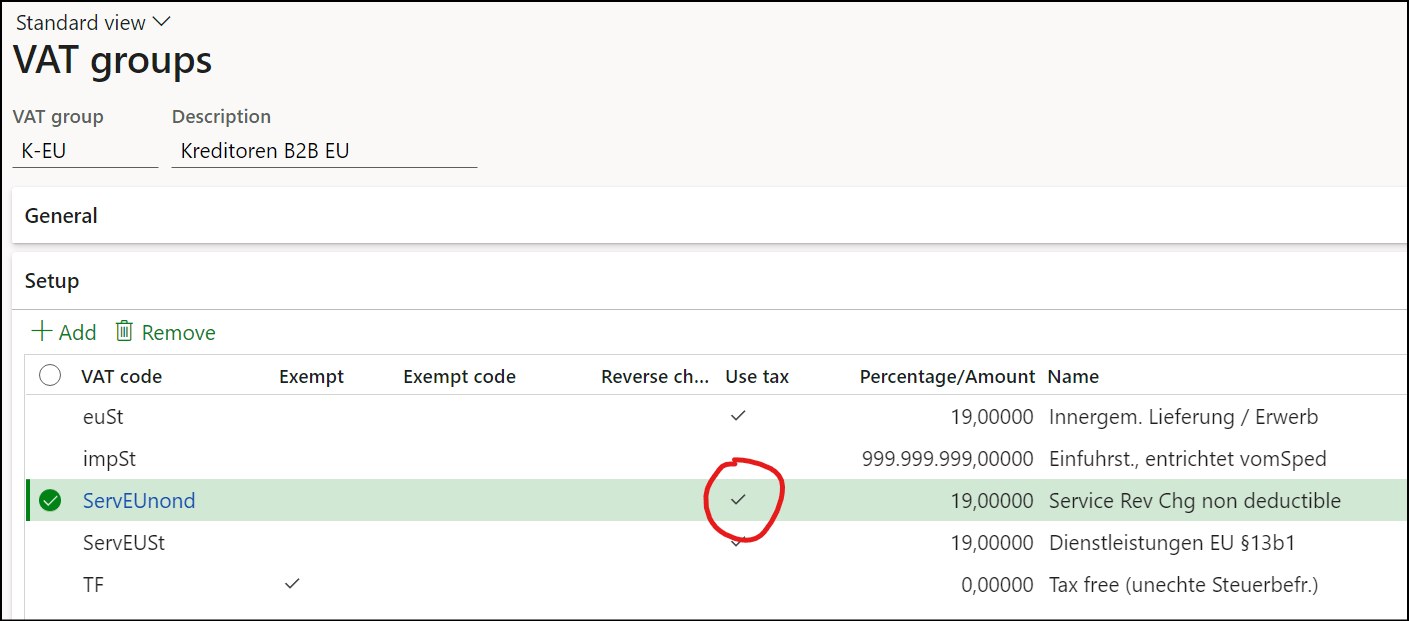Open the ServEUnond VAT code link
The width and height of the screenshot is (1409, 621).
[x=138, y=500]
